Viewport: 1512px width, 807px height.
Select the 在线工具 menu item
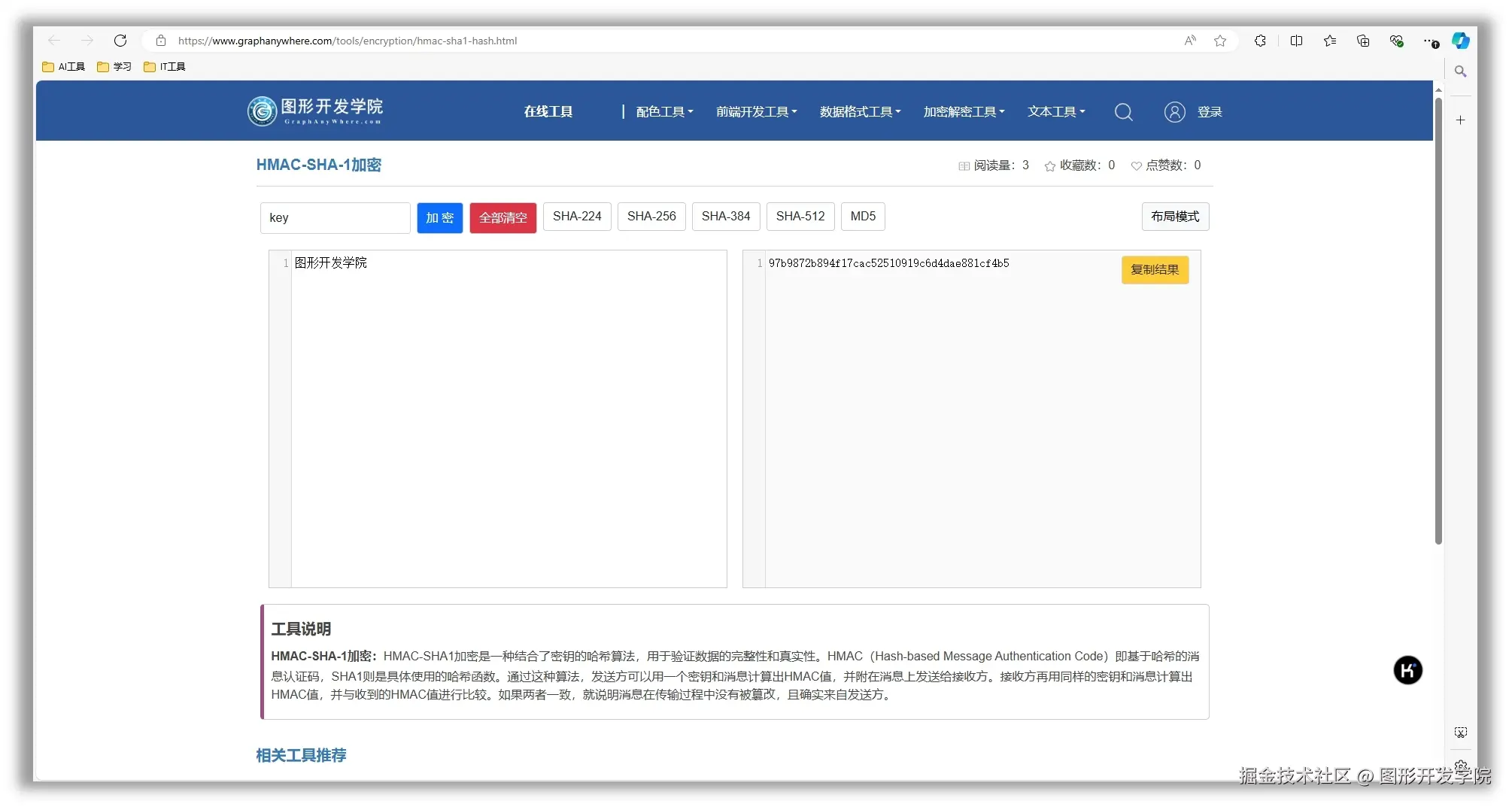coord(548,111)
